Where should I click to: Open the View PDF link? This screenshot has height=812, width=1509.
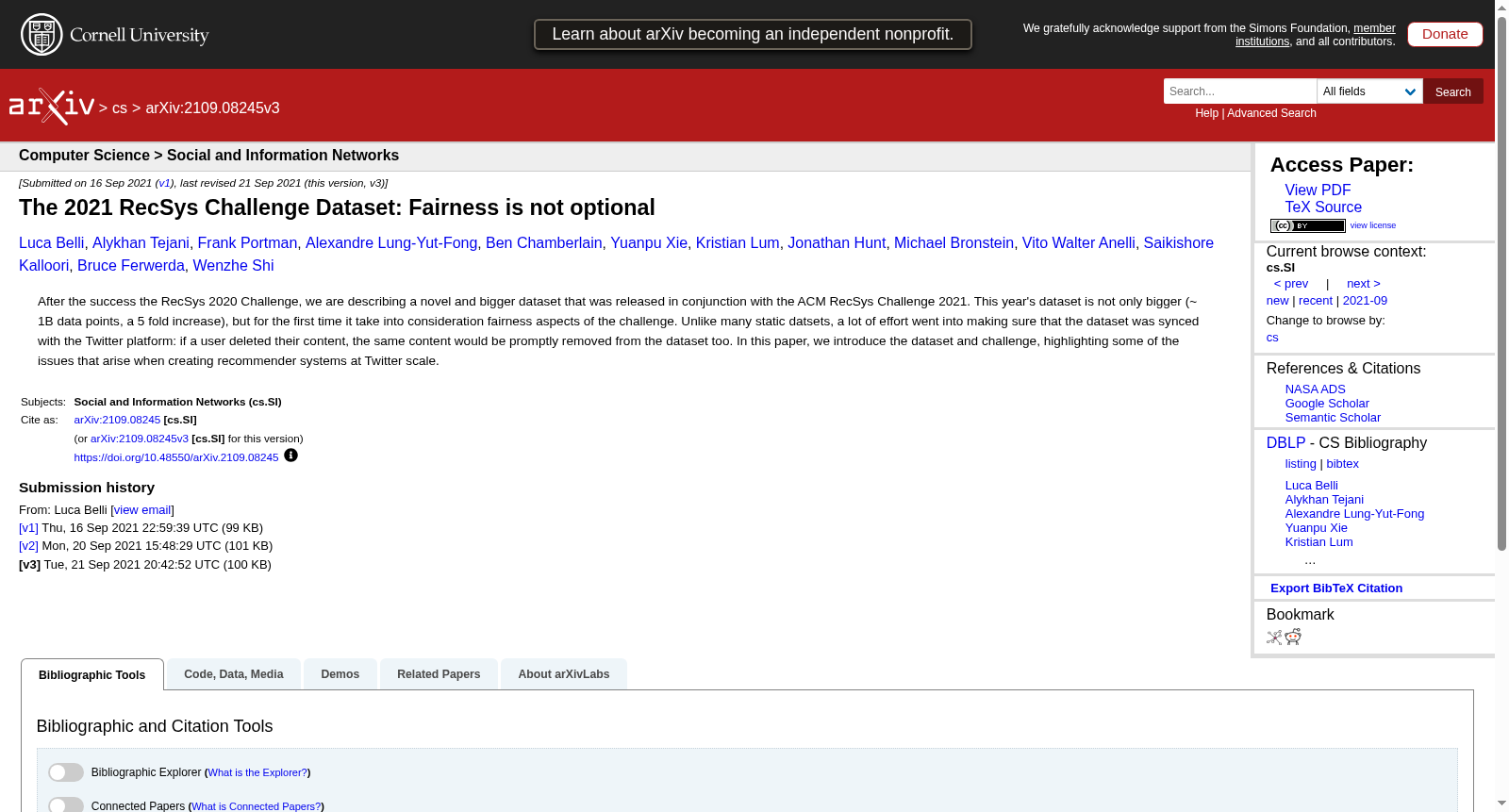[1318, 191]
